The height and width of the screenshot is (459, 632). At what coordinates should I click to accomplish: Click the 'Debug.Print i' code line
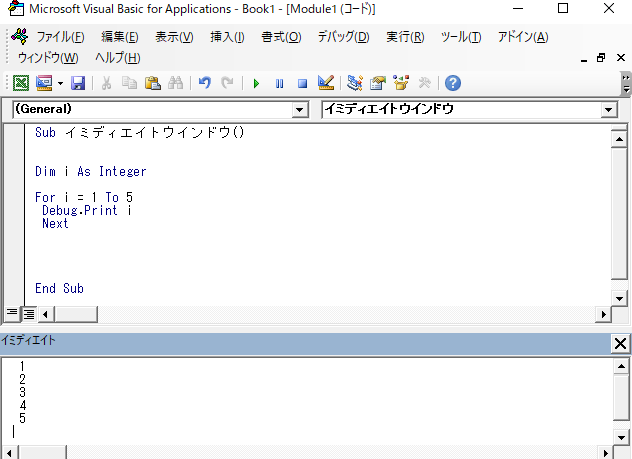click(x=87, y=210)
